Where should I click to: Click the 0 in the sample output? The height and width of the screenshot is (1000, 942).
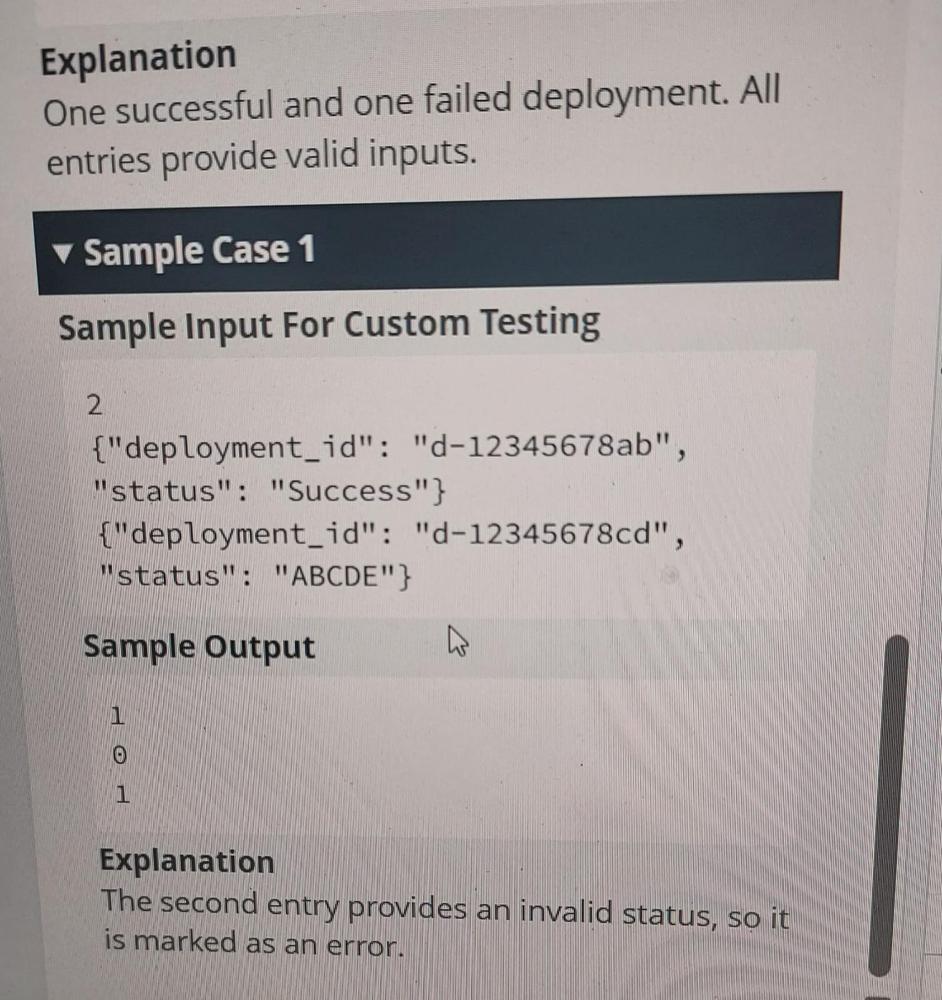click(x=119, y=758)
